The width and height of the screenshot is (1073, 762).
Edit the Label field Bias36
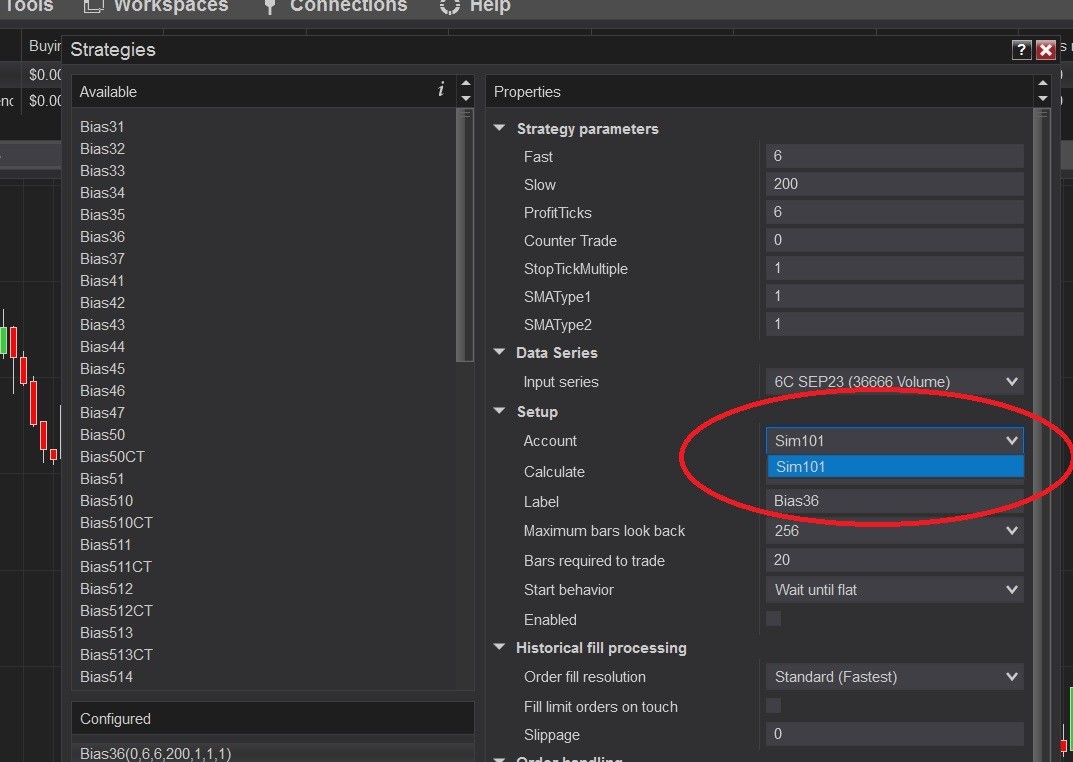(x=894, y=501)
